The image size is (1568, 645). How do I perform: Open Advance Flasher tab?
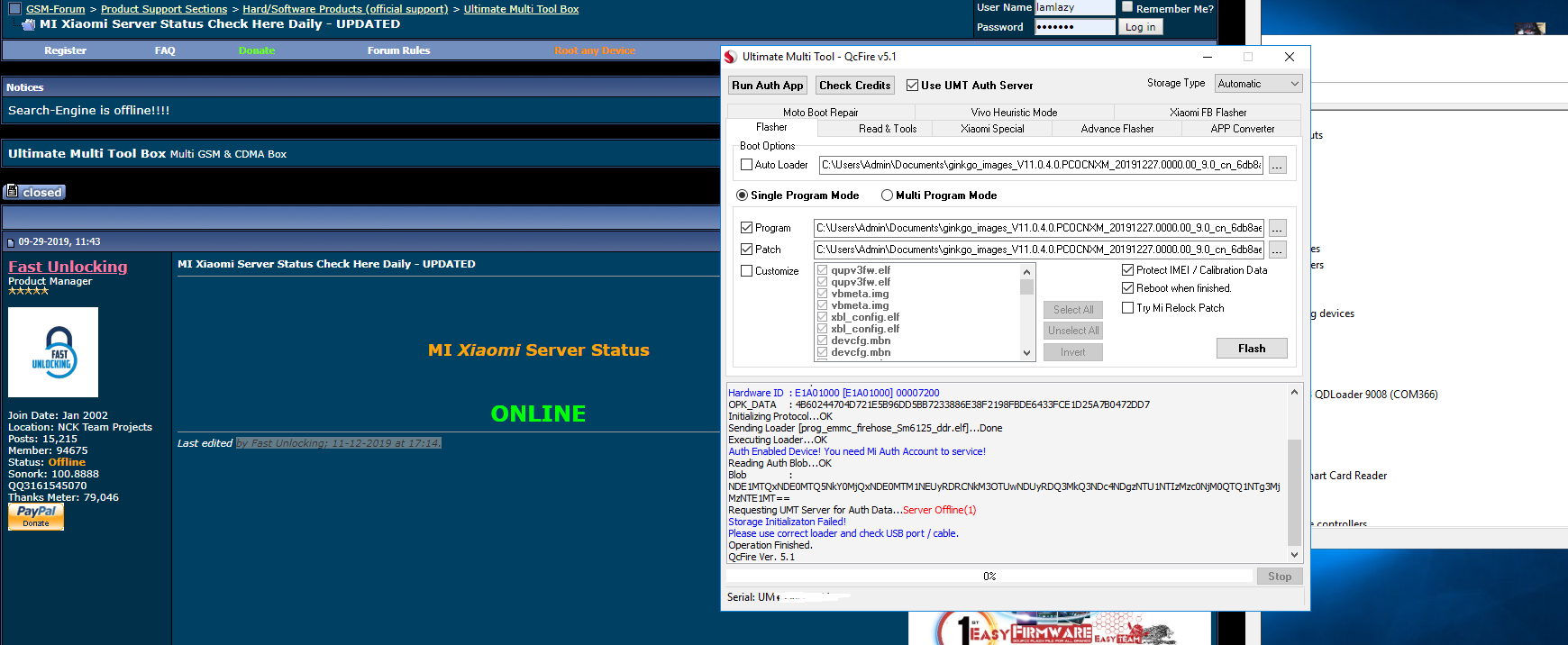1117,129
